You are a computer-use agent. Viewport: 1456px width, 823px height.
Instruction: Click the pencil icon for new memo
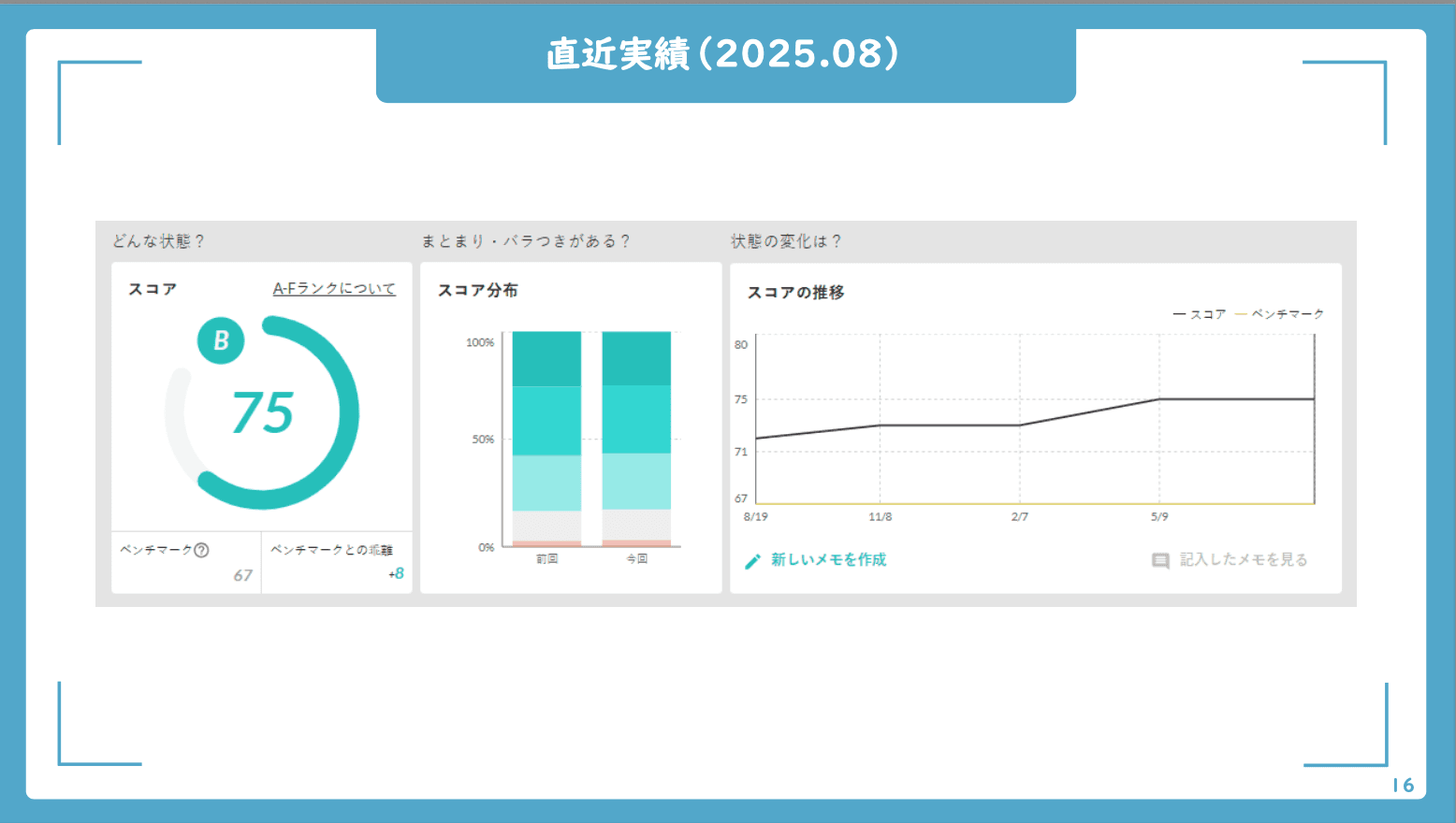(x=752, y=561)
